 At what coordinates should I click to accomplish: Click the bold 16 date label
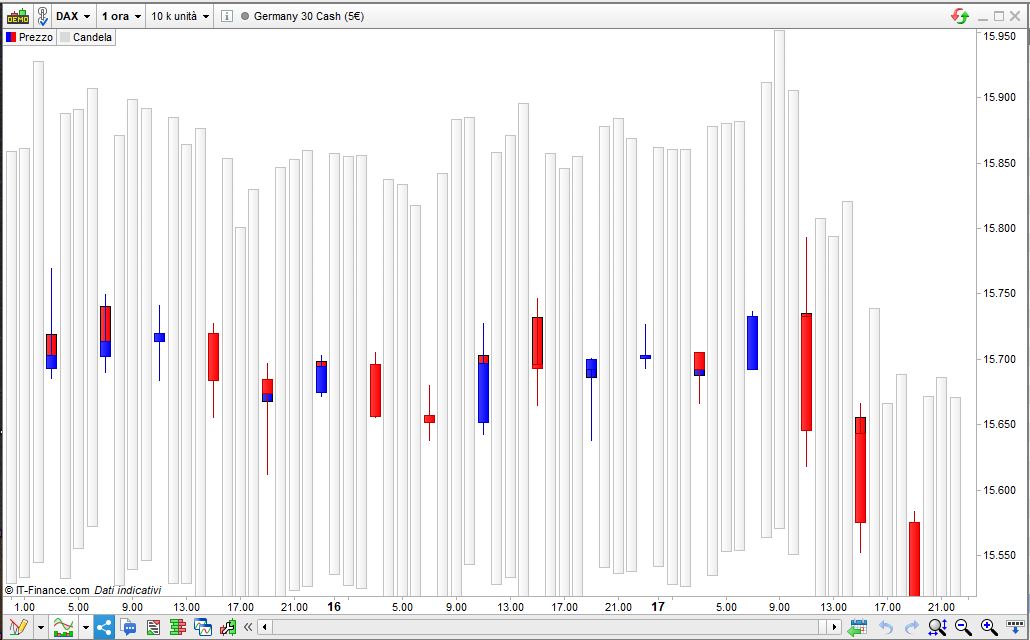coord(334,607)
